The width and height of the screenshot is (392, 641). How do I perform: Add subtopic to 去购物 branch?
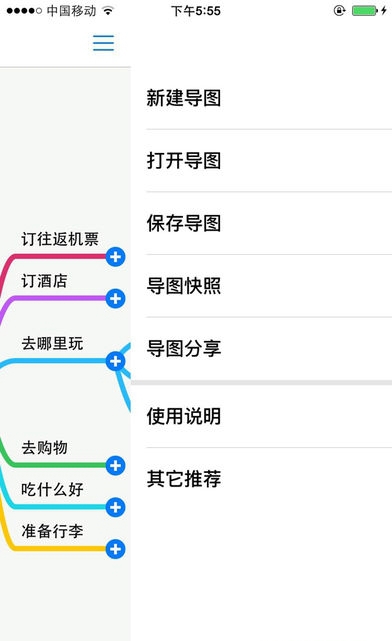(115, 466)
